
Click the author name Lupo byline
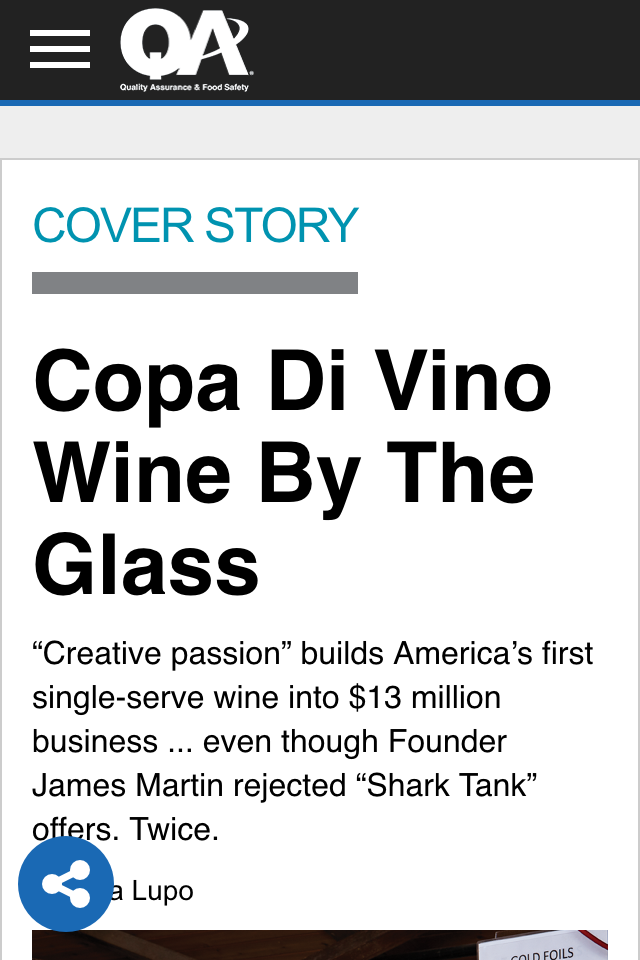[x=162, y=891]
